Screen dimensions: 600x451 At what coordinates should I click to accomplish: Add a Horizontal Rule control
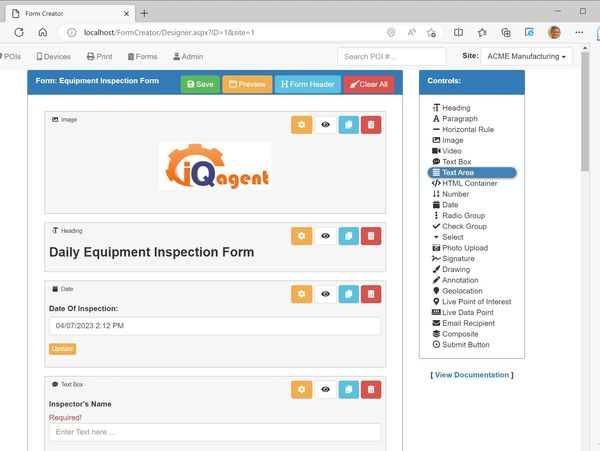click(x=463, y=129)
